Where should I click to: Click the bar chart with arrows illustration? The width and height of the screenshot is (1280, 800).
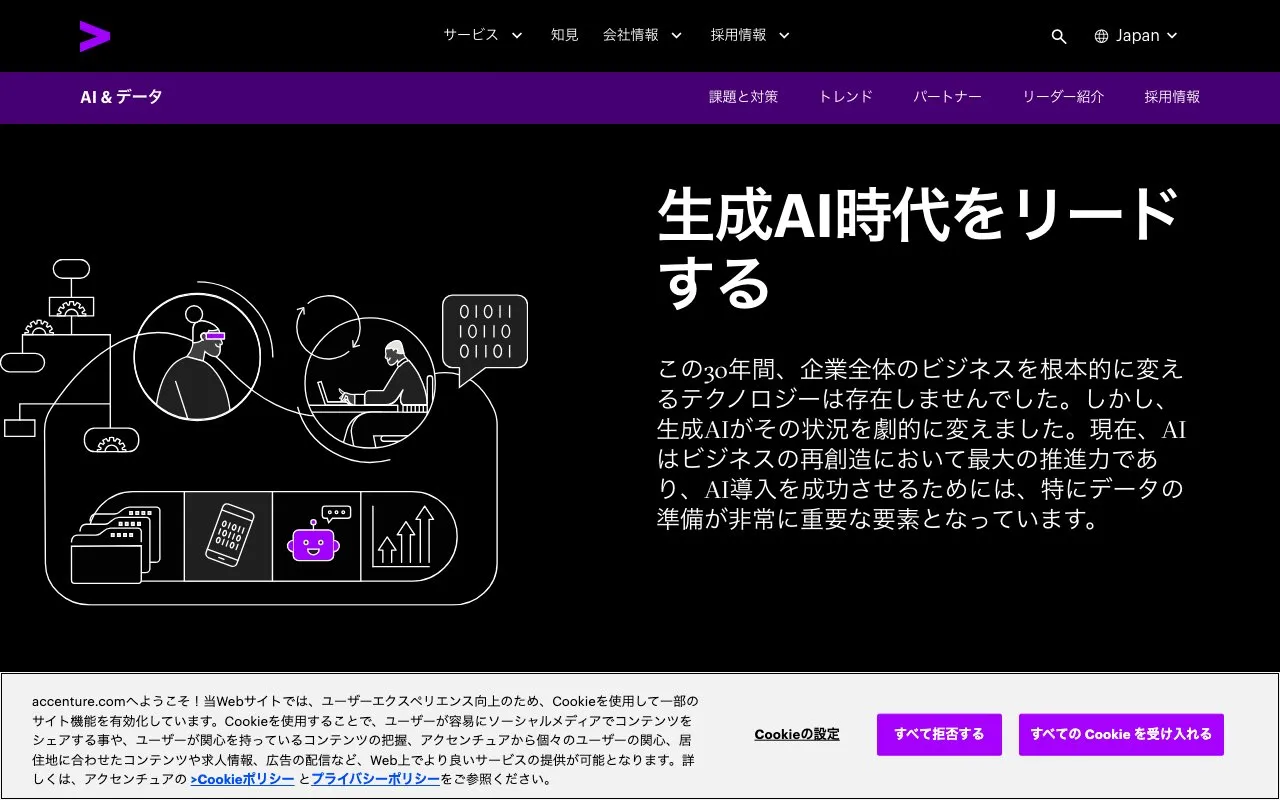click(x=404, y=536)
